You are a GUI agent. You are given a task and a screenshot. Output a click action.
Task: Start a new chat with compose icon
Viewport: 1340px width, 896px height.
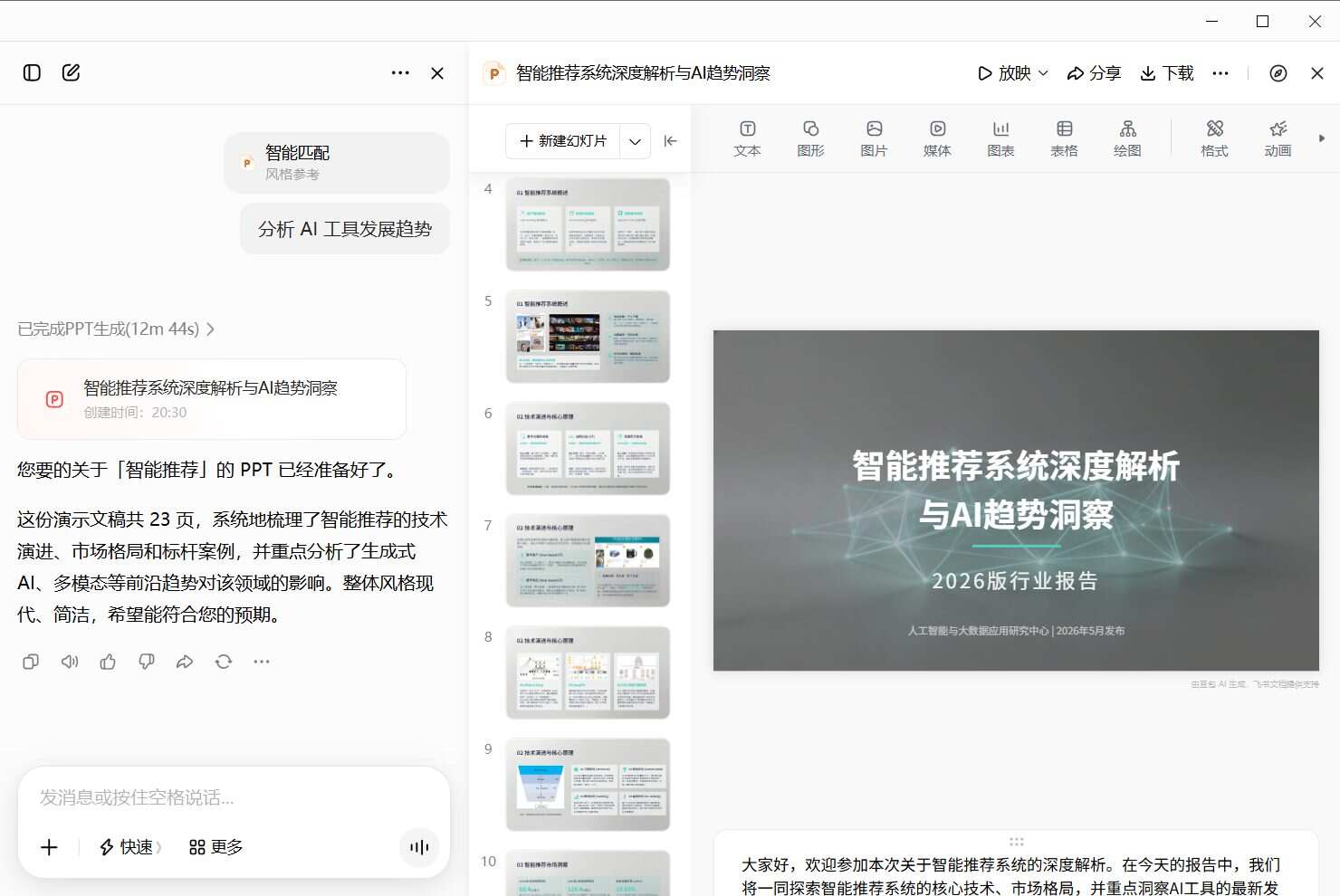tap(71, 73)
